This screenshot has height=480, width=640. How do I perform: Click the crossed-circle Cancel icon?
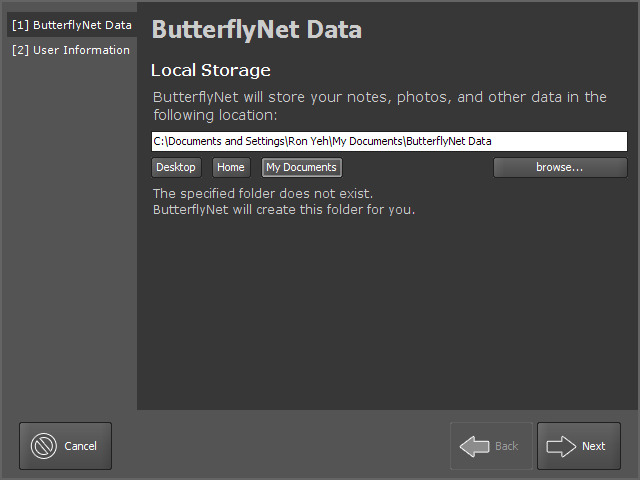(44, 446)
